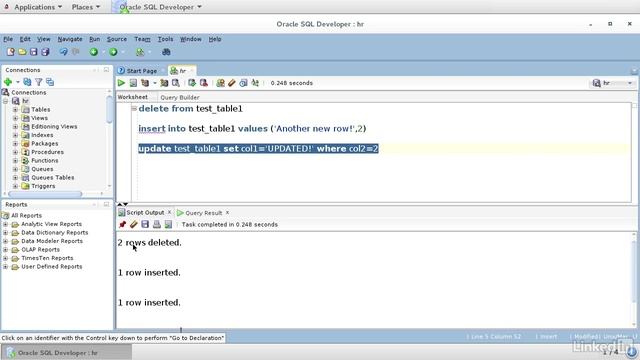Click the green Back navigation button
The image size is (640, 360).
[x=94, y=52]
